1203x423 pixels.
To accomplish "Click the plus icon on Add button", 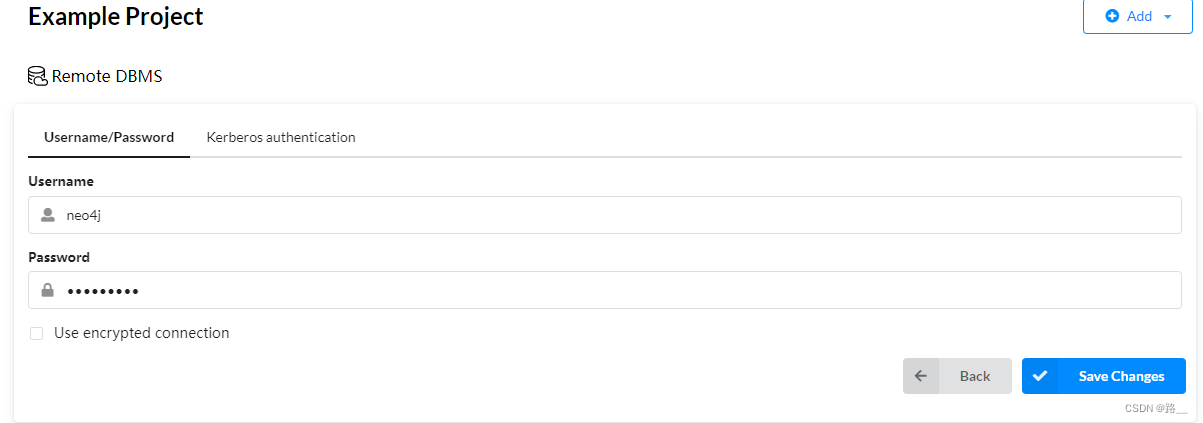I will (x=1112, y=16).
